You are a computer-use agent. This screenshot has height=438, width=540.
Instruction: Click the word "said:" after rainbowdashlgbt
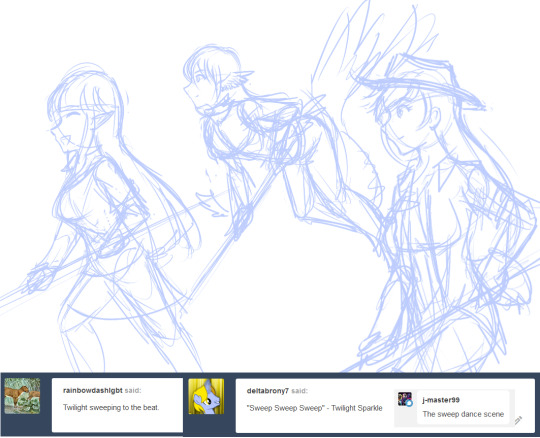point(133,390)
